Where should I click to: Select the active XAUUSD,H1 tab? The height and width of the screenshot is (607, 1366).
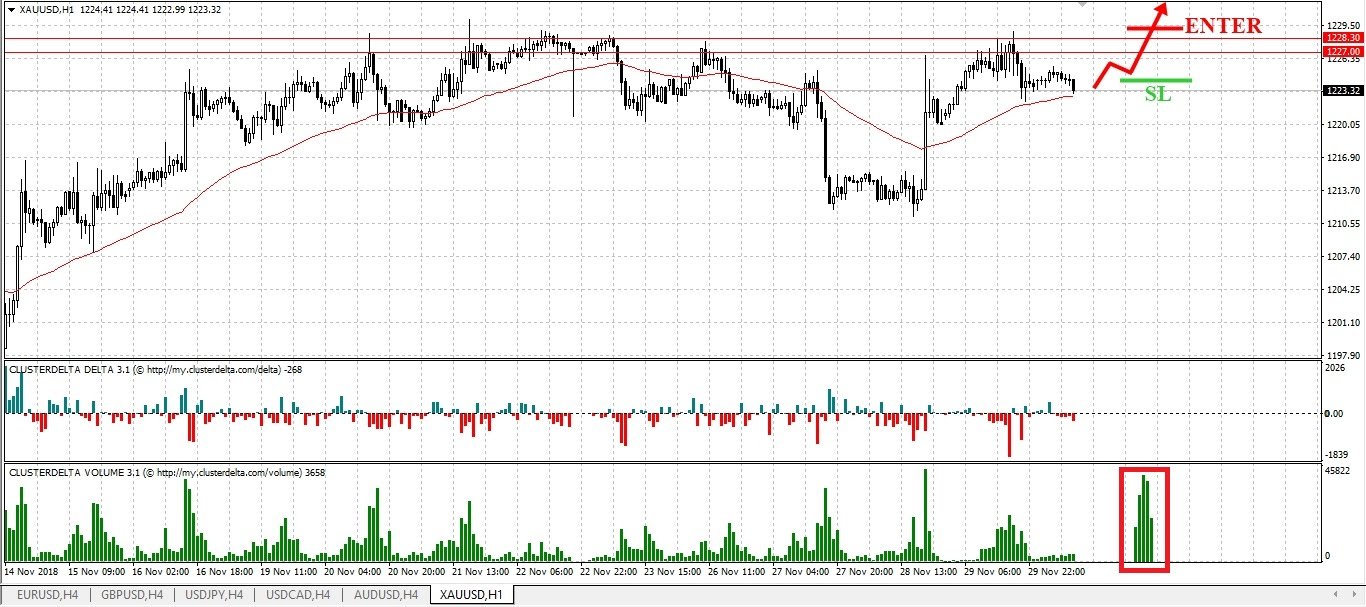[470, 595]
